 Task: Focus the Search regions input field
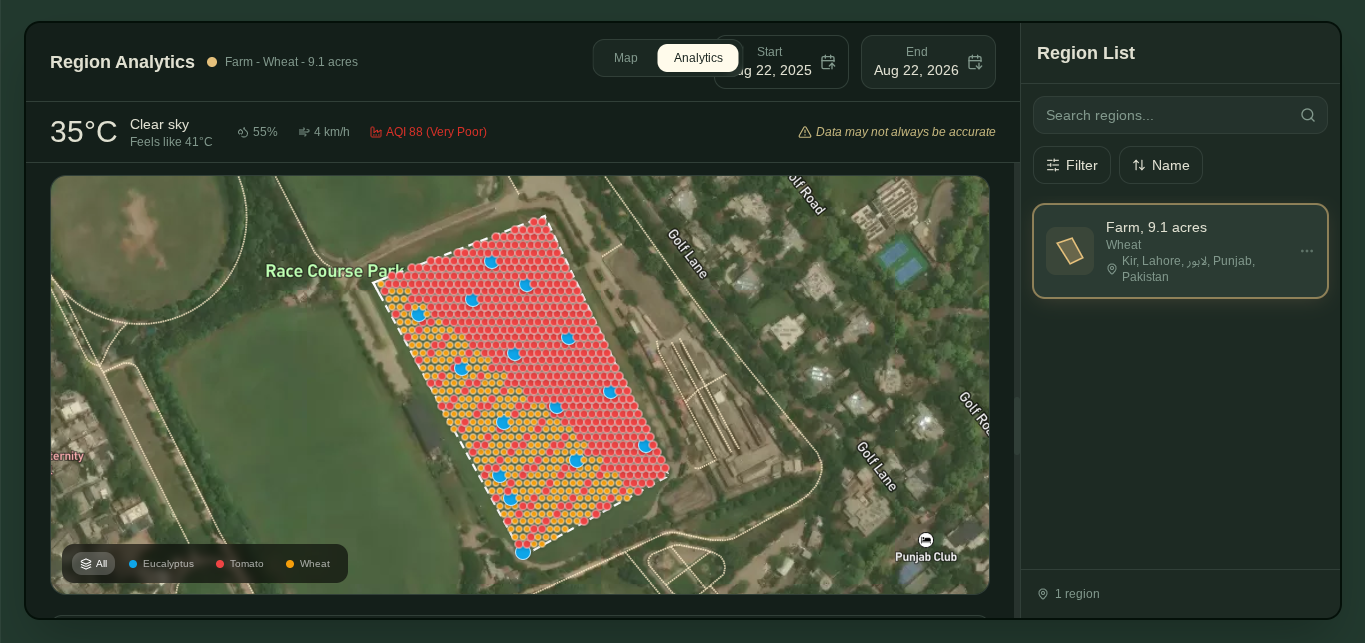1180,115
